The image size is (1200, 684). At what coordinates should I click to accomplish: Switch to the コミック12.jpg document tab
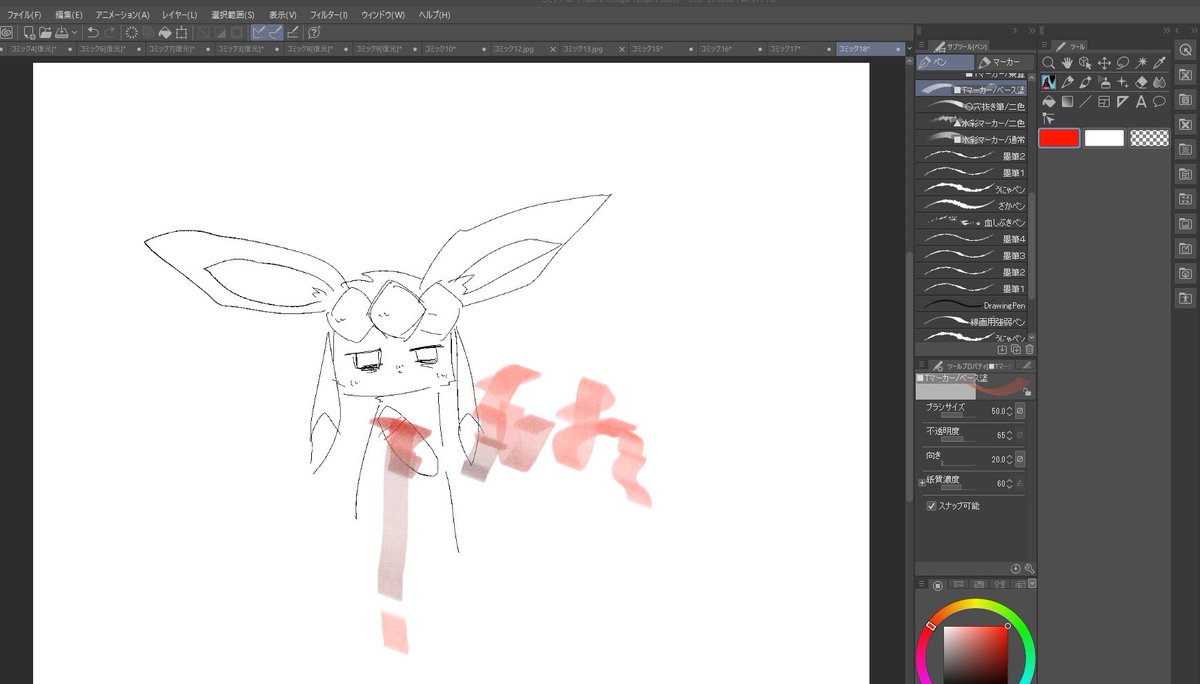tap(523, 48)
